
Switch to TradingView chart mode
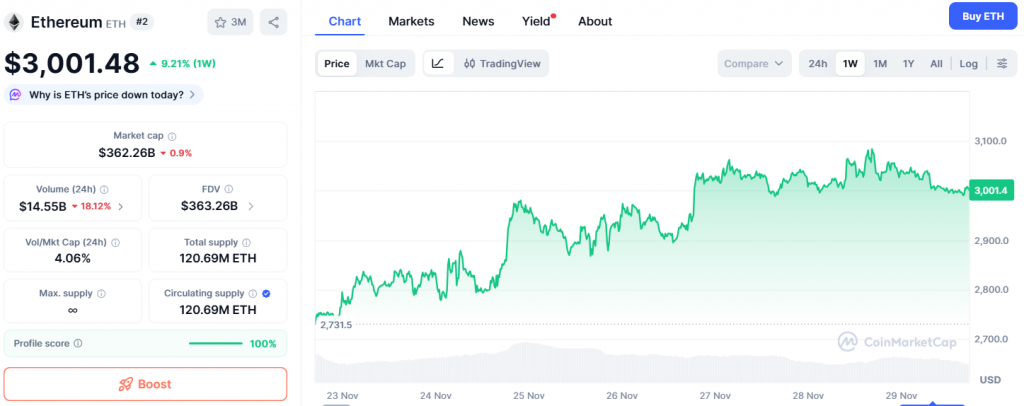pyautogui.click(x=502, y=63)
